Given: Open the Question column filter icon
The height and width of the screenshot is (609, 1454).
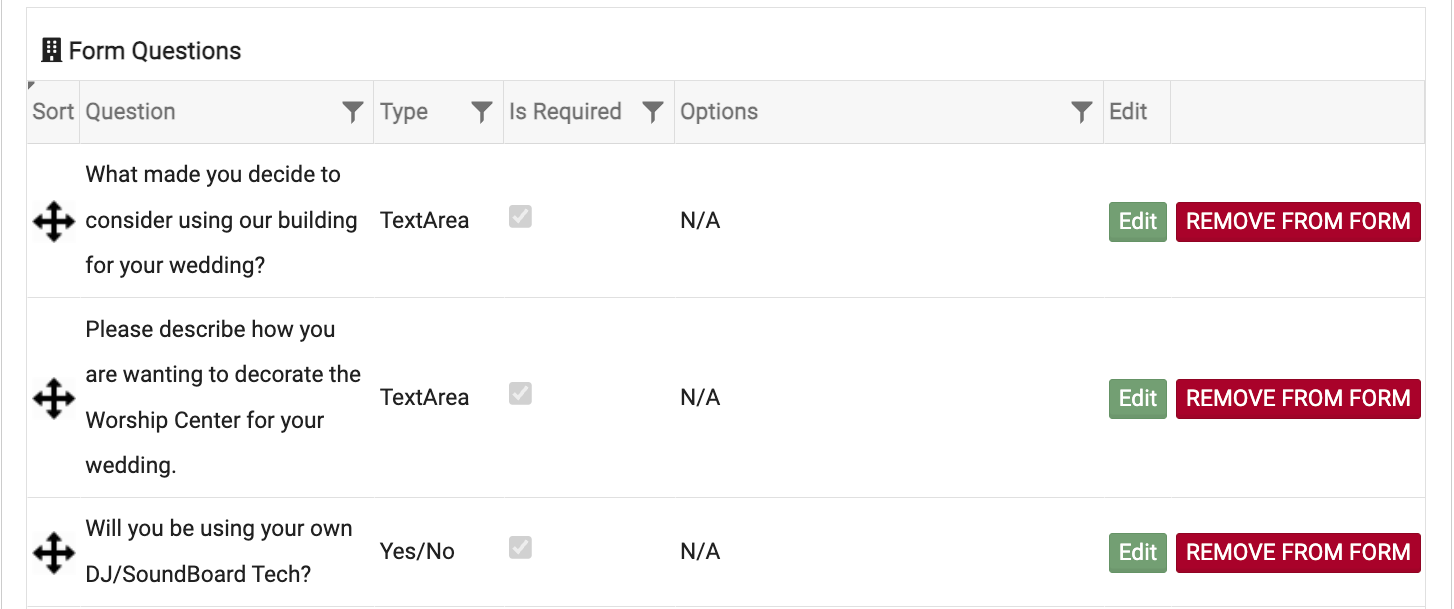Looking at the screenshot, I should point(352,112).
